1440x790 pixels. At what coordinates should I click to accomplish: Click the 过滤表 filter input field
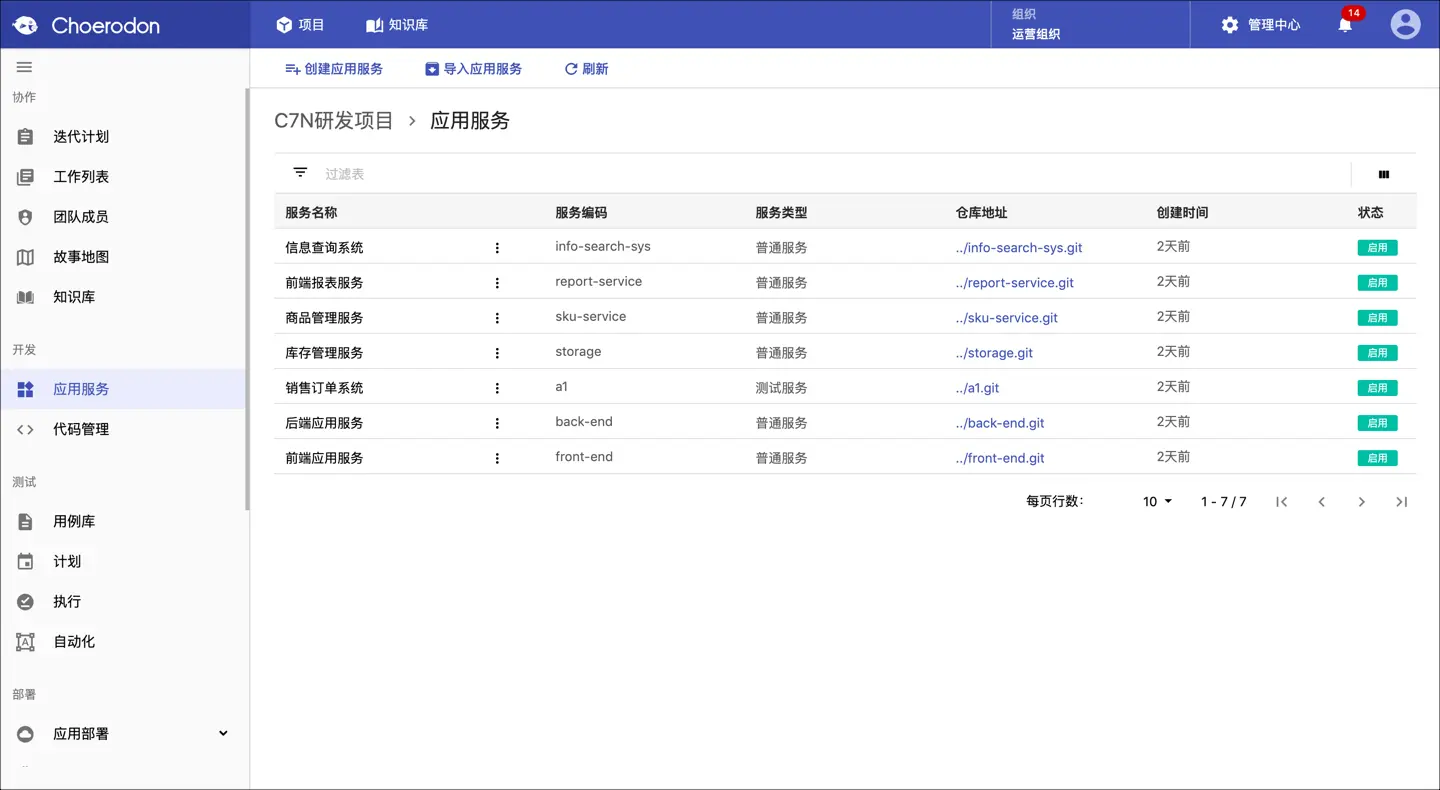click(830, 174)
